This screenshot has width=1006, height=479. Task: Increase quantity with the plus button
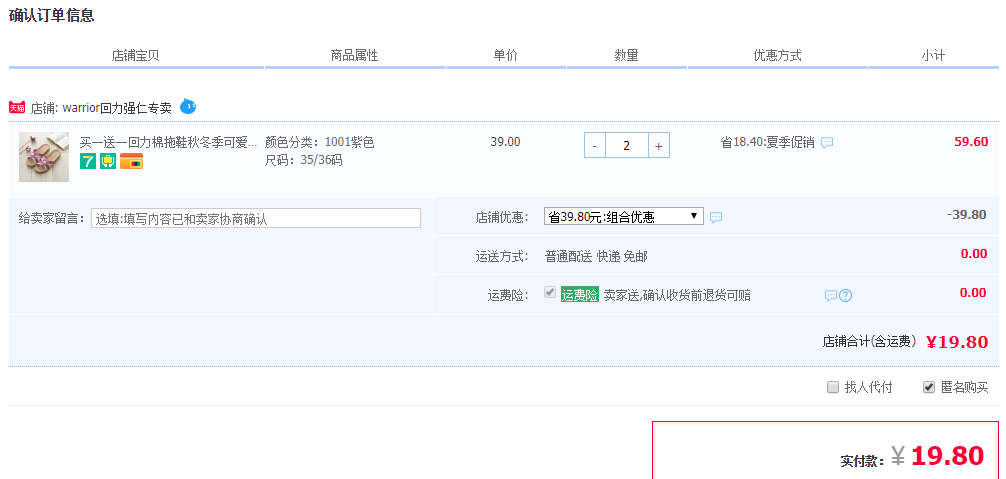[x=658, y=146]
